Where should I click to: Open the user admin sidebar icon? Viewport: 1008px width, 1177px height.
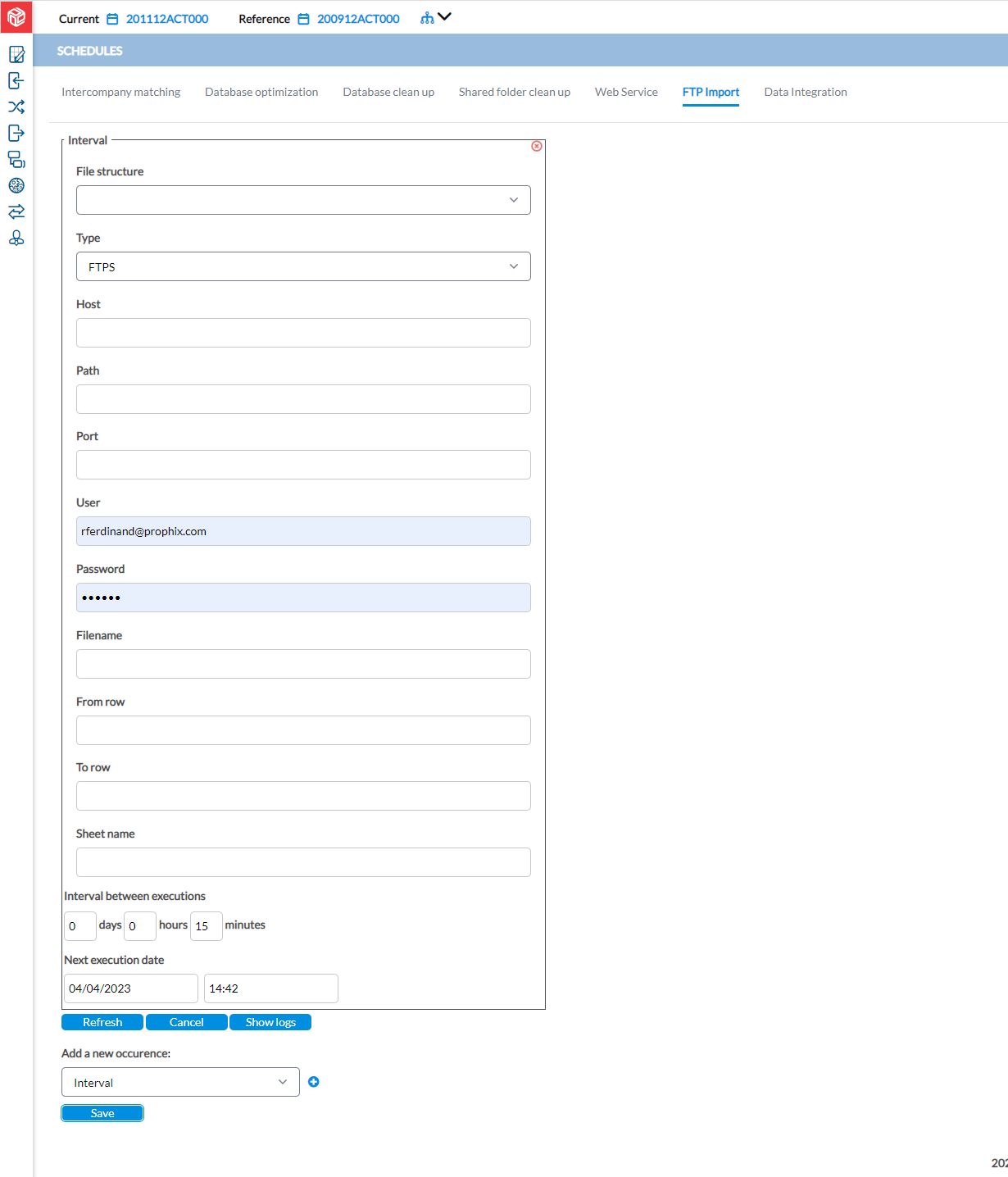16,238
